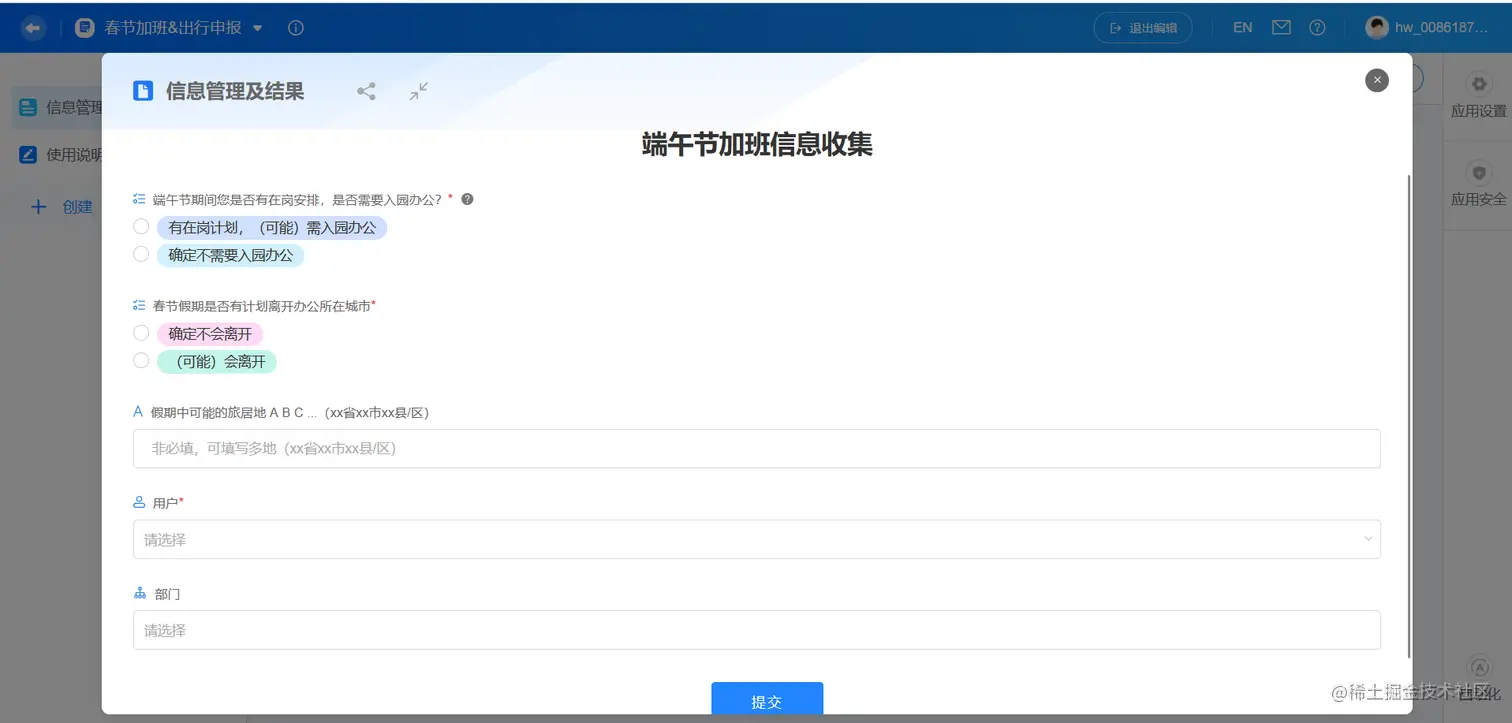Choose the 确定不会离开 answer
The width and height of the screenshot is (1512, 723).
[141, 333]
